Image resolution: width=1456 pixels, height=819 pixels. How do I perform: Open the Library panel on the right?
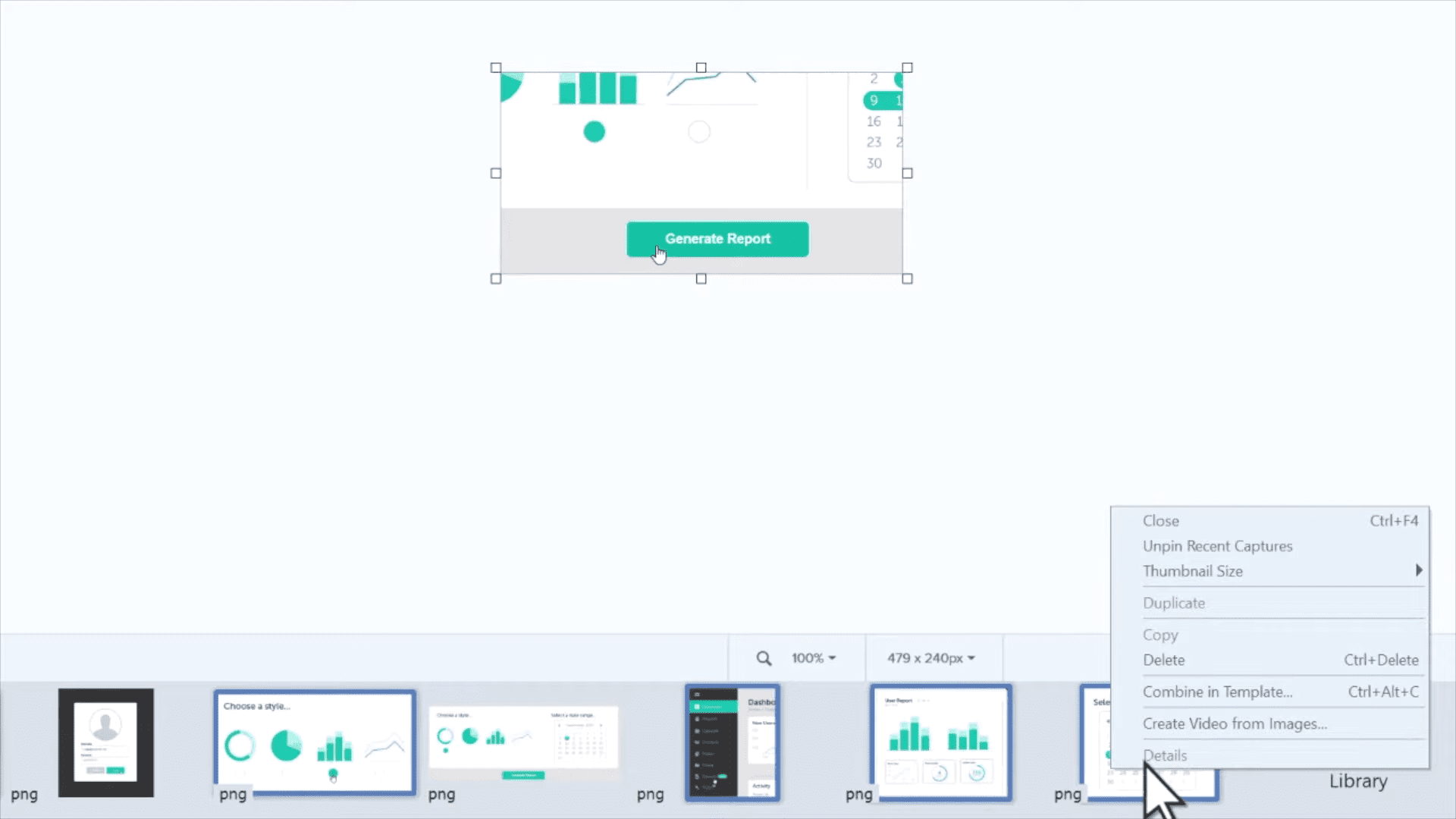click(x=1358, y=781)
